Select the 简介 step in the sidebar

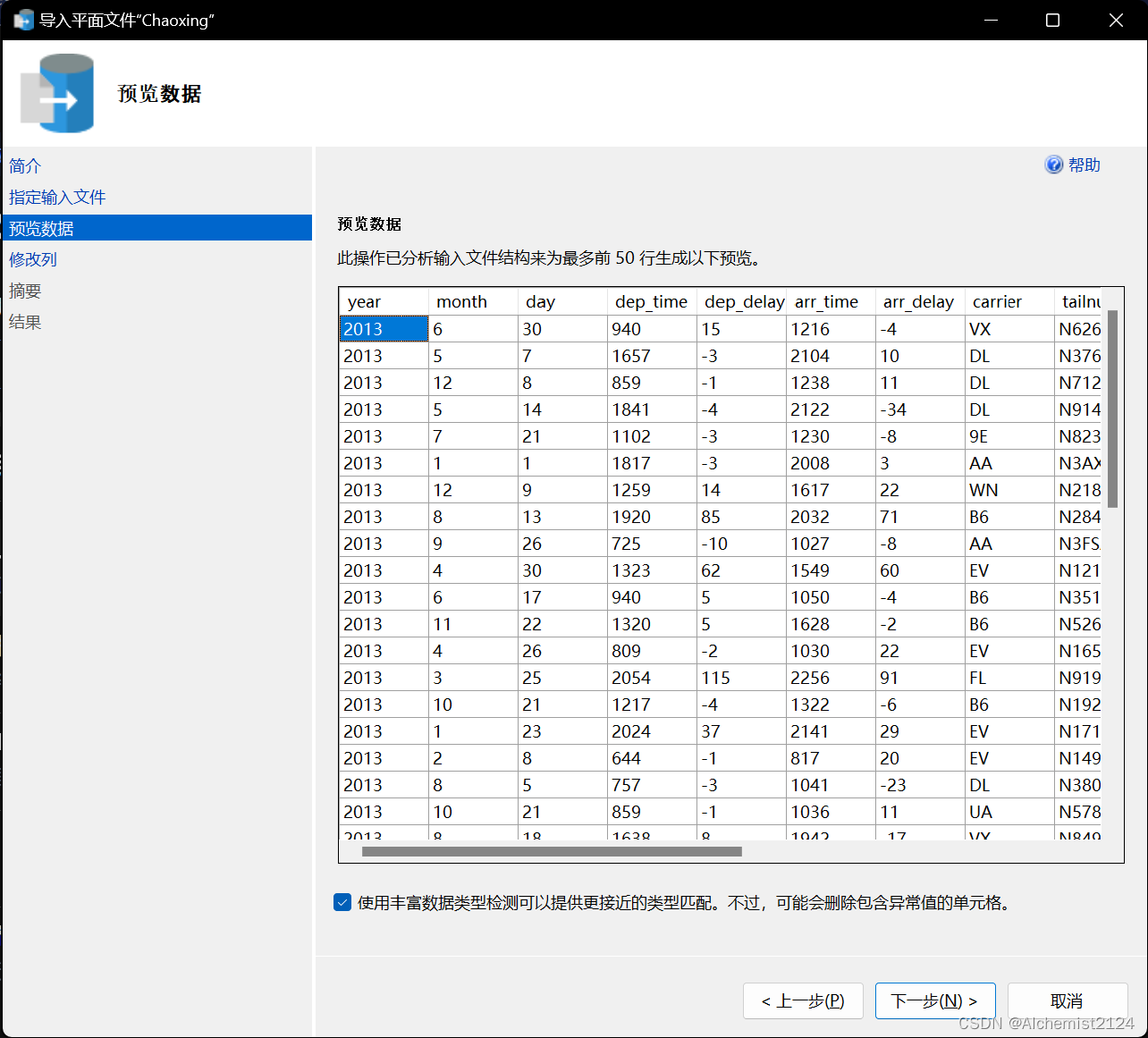click(x=24, y=165)
